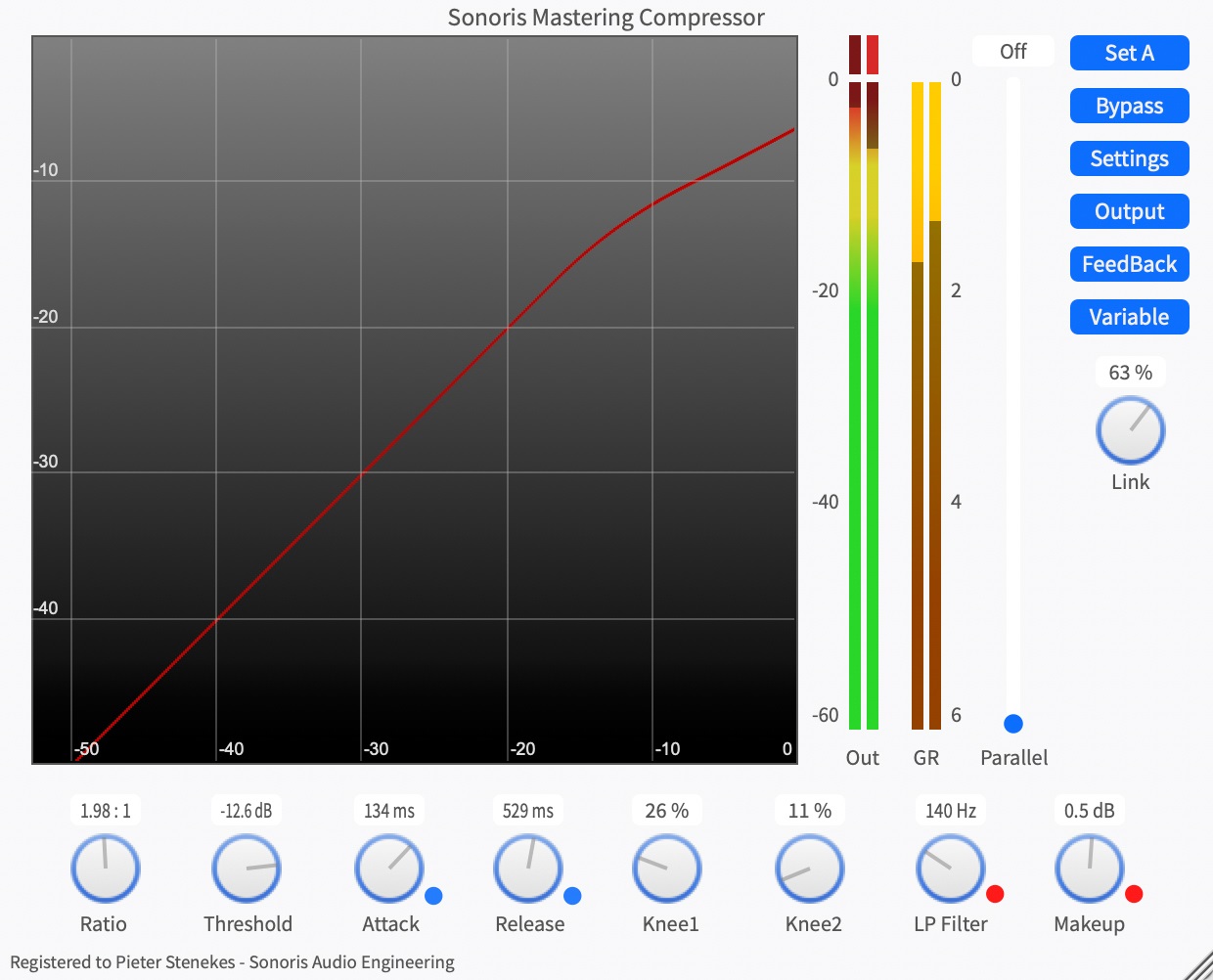Adjust the Knee1 knob
The width and height of the screenshot is (1213, 980).
point(667,868)
